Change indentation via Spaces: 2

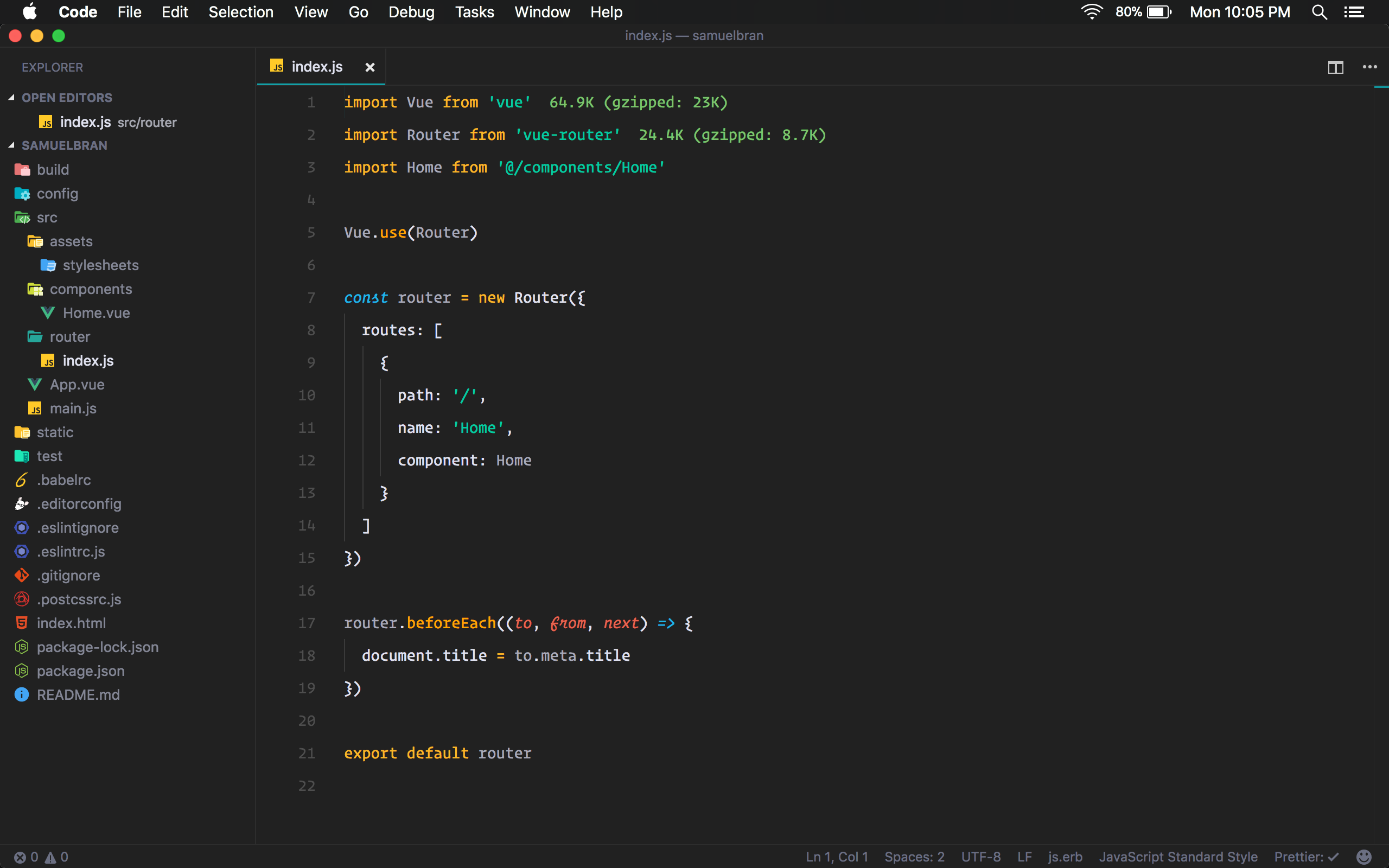coord(914,857)
